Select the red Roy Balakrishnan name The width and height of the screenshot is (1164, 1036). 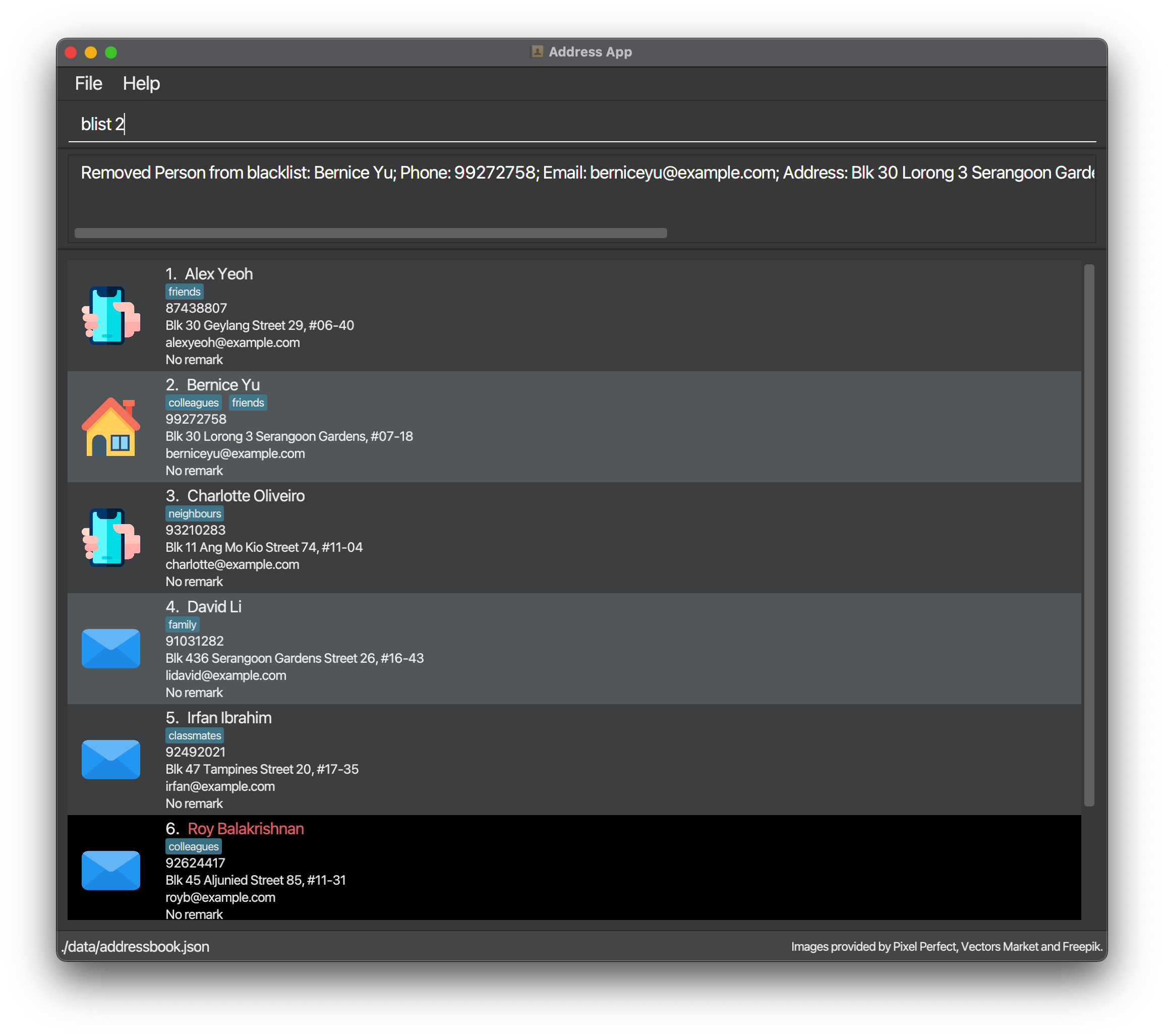[246, 829]
